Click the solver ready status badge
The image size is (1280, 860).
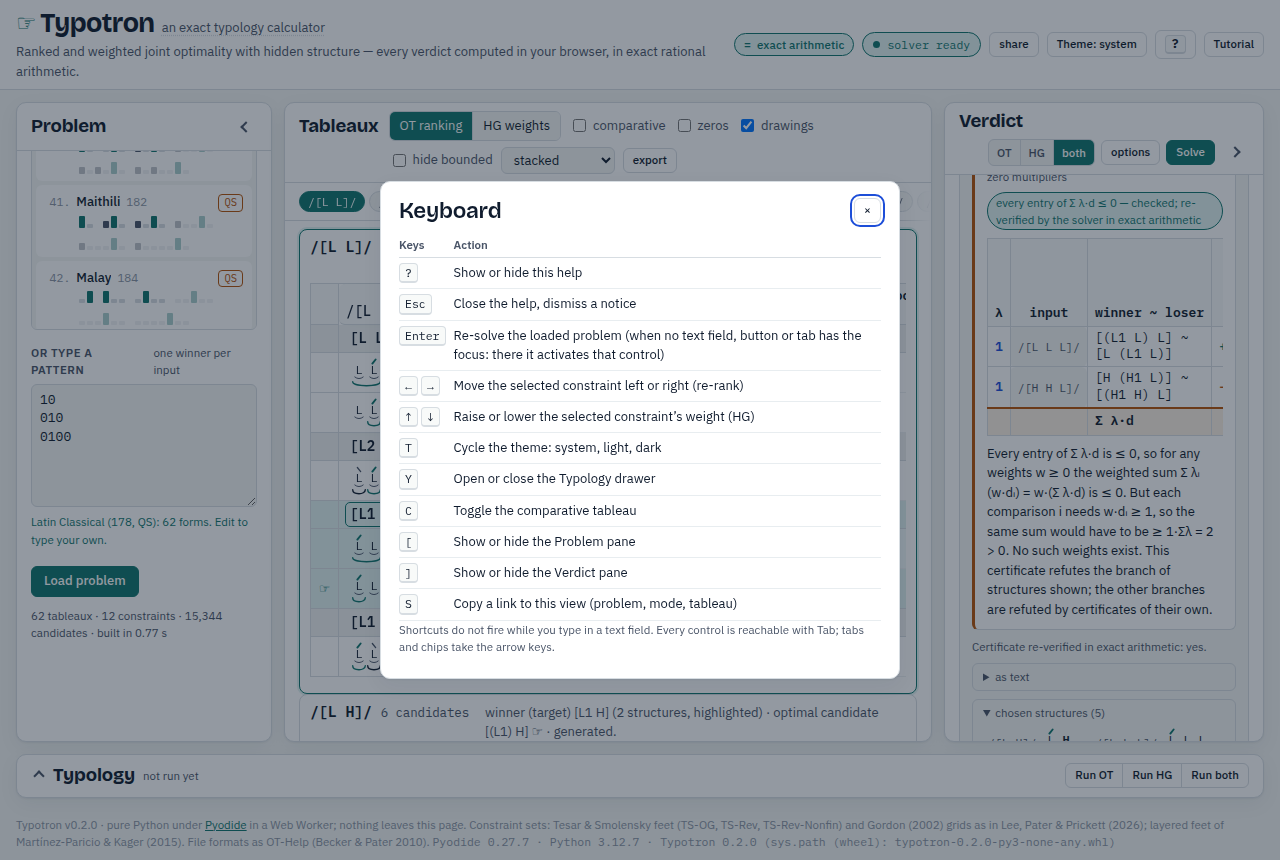point(921,45)
